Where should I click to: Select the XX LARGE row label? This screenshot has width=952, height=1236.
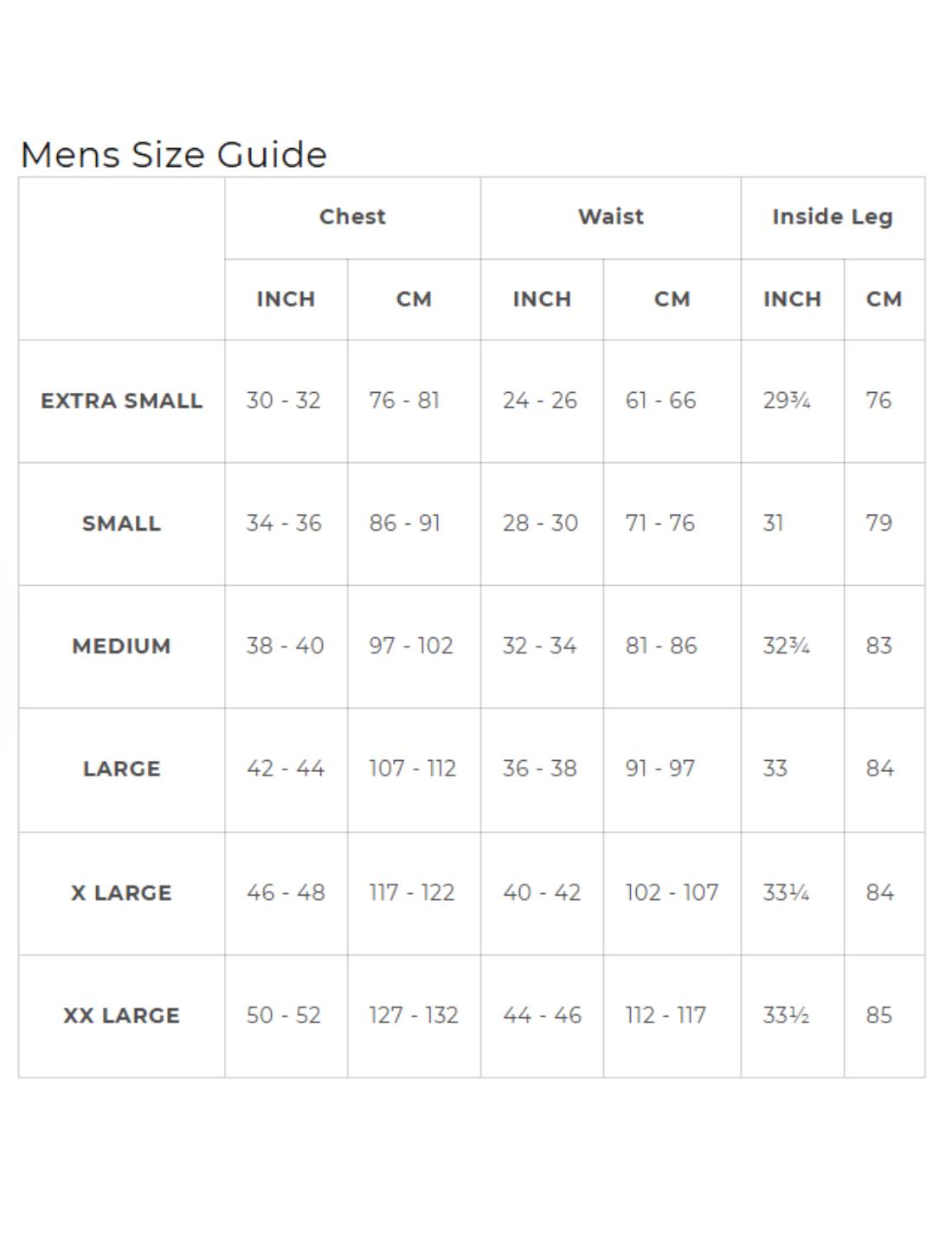[121, 1016]
